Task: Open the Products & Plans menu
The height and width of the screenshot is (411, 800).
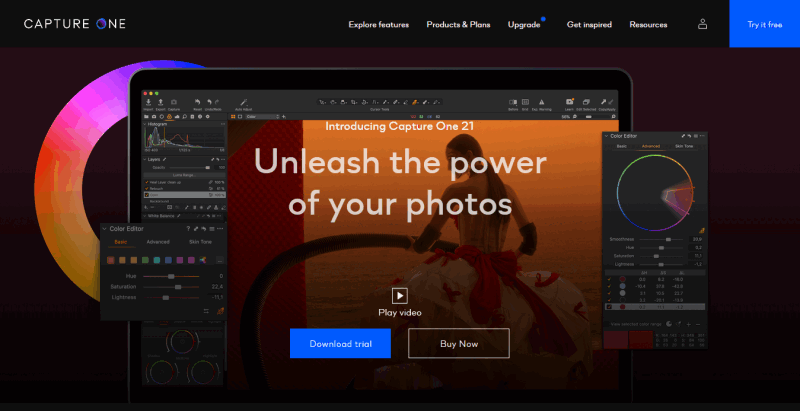Action: [x=458, y=24]
